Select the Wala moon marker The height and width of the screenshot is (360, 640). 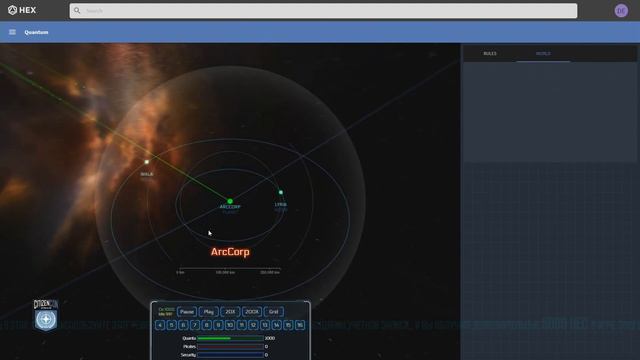[147, 162]
